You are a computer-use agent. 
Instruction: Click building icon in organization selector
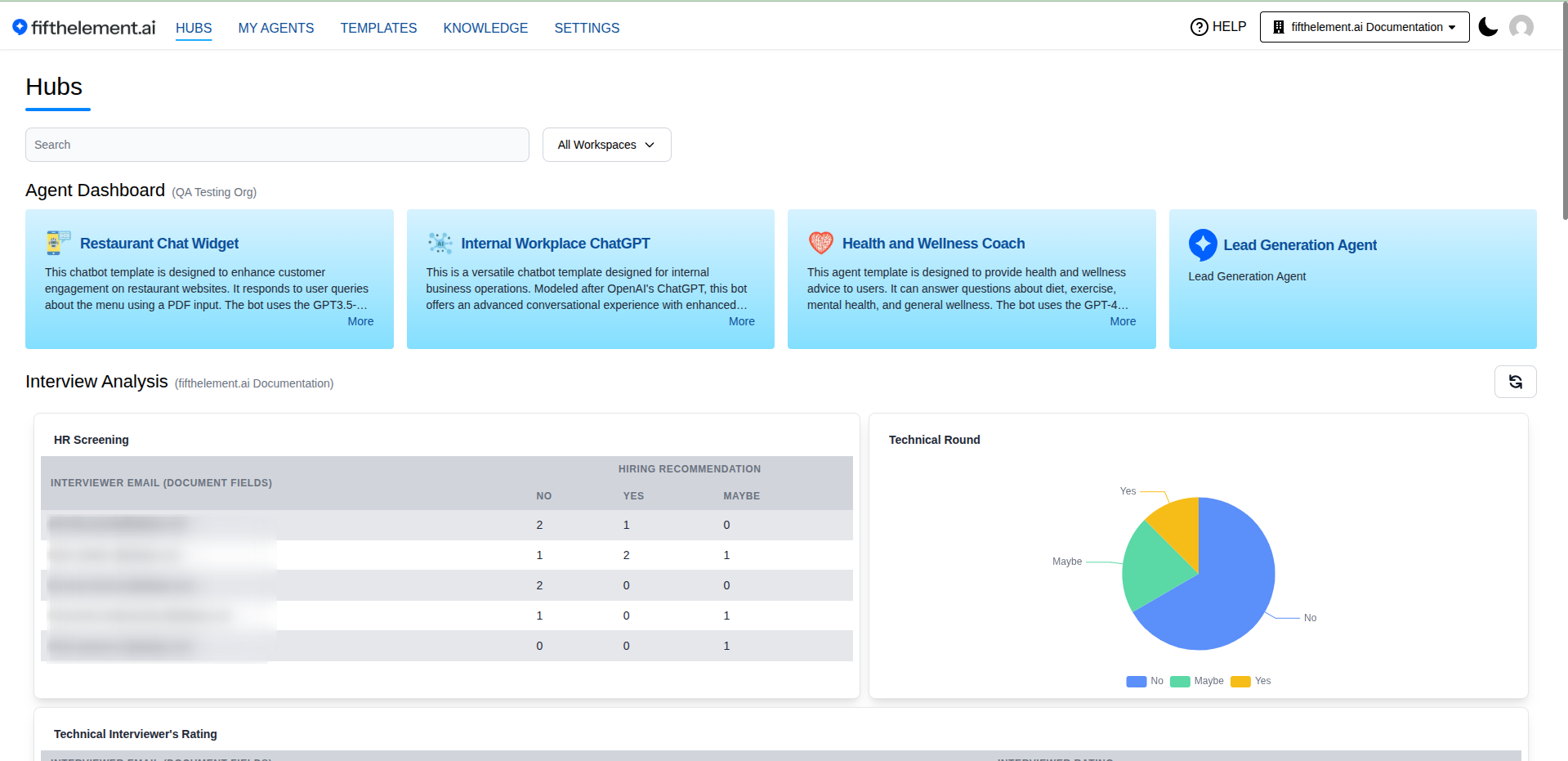point(1279,27)
